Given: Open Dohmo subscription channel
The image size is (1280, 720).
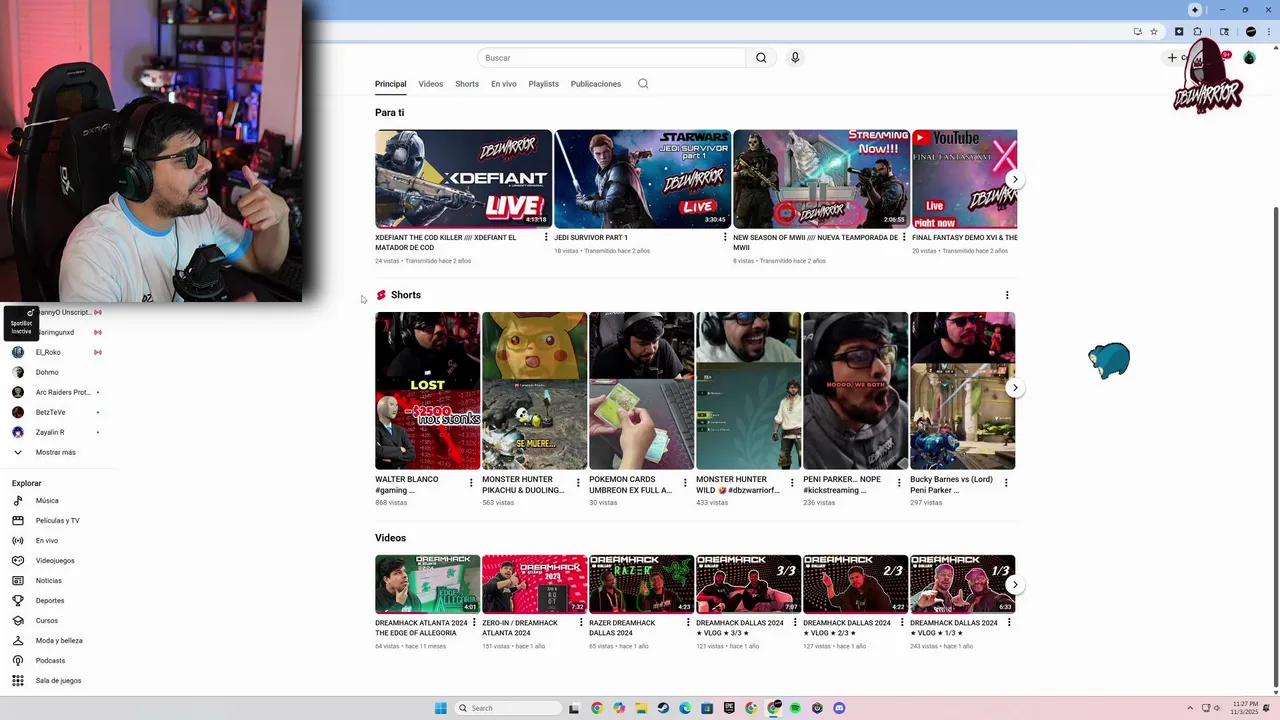Looking at the screenshot, I should [x=47, y=372].
